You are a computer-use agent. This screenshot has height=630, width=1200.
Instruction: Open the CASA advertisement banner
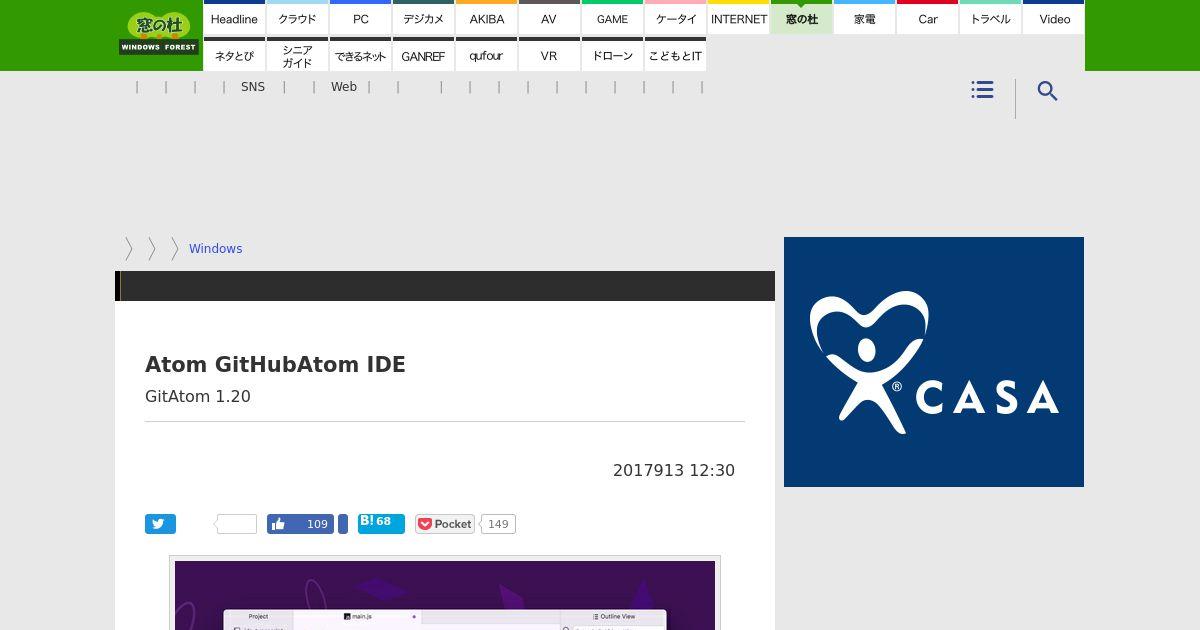pyautogui.click(x=934, y=362)
